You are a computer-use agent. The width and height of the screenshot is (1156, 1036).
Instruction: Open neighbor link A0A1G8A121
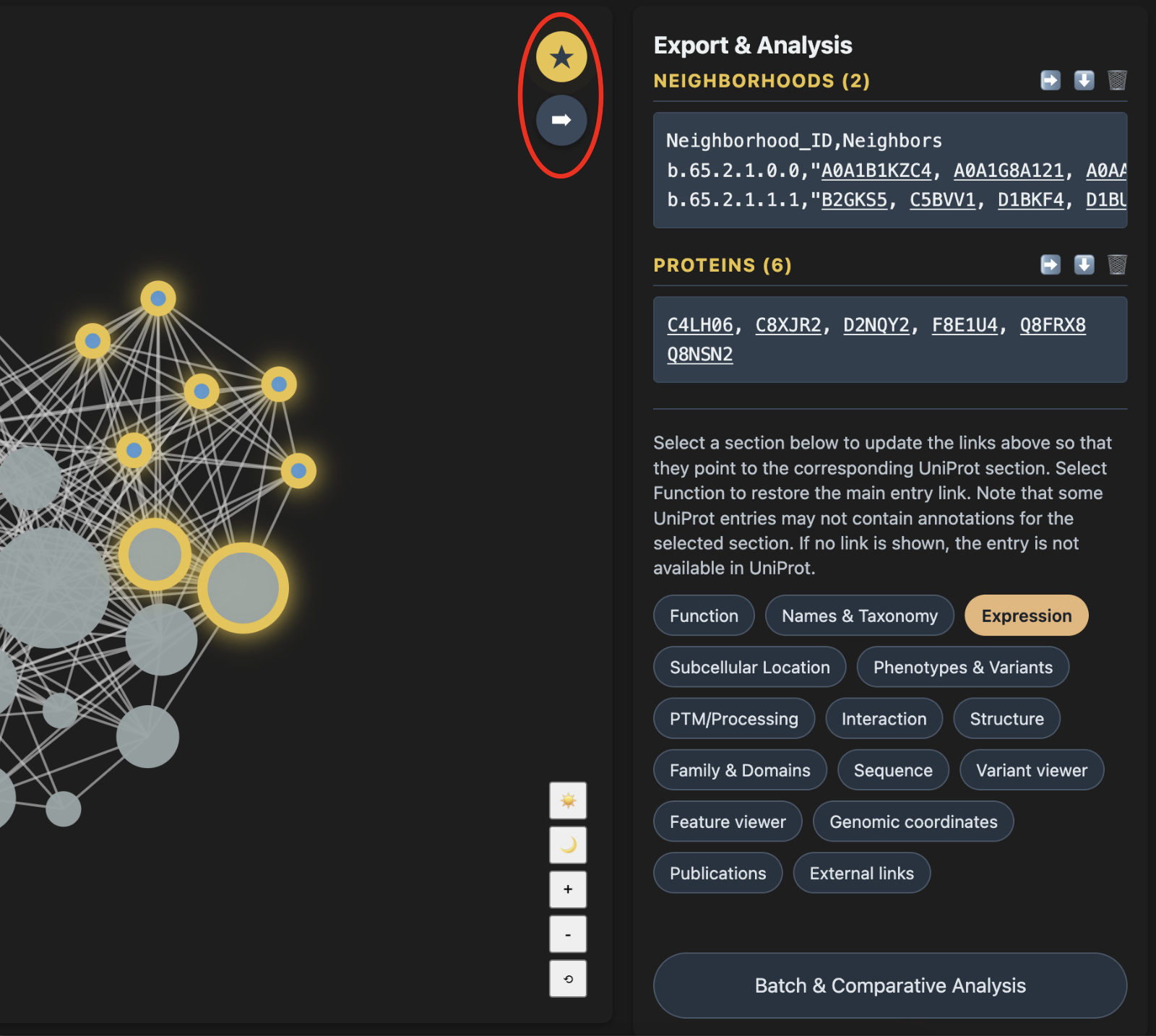1009,170
